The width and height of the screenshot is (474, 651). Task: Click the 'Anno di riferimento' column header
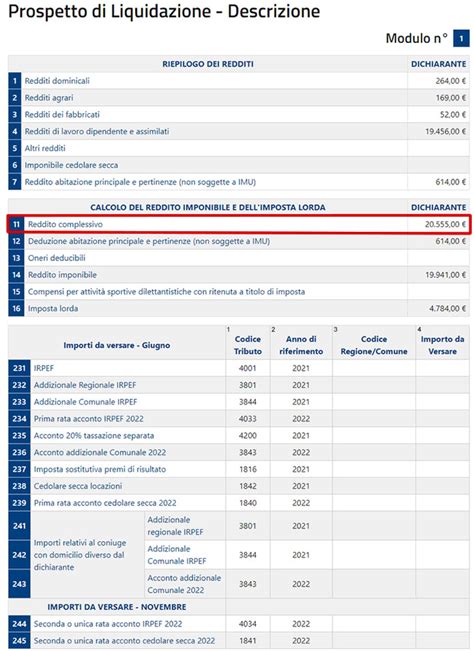(x=301, y=345)
